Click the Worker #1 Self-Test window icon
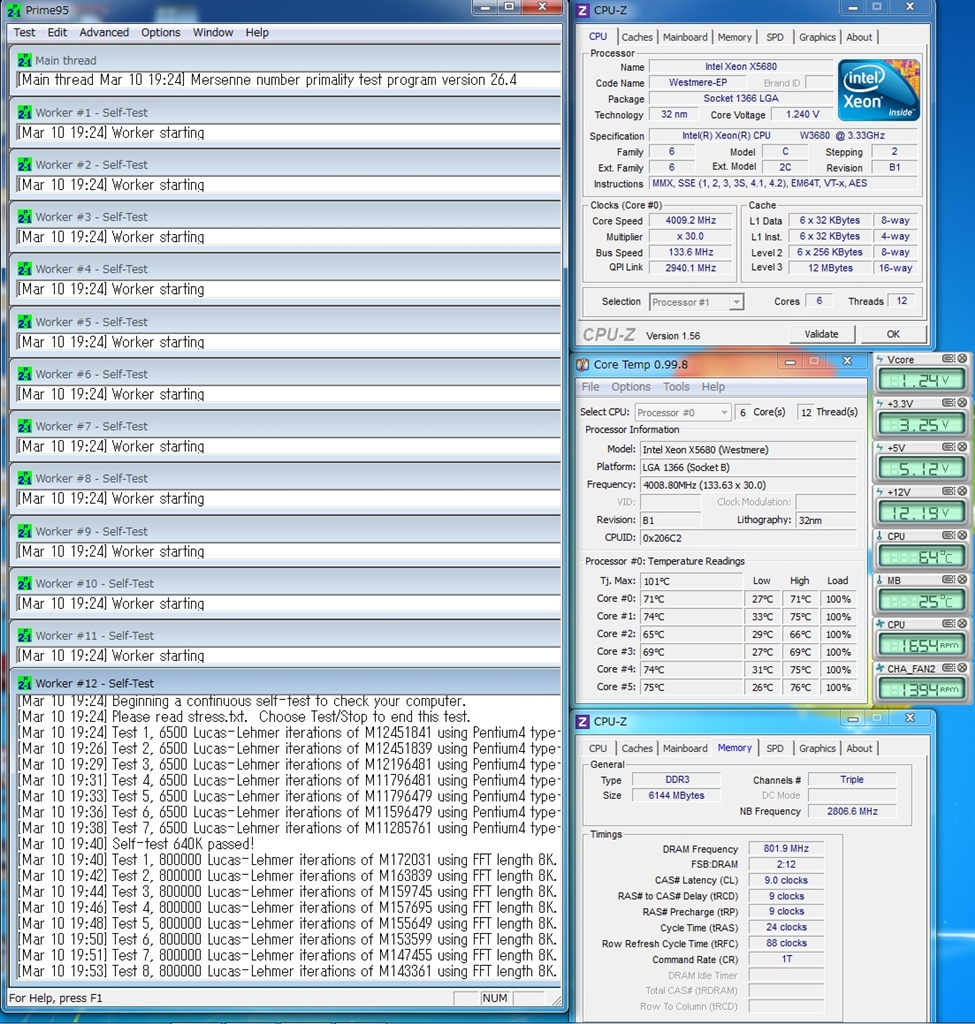975x1024 pixels. pyautogui.click(x=25, y=113)
